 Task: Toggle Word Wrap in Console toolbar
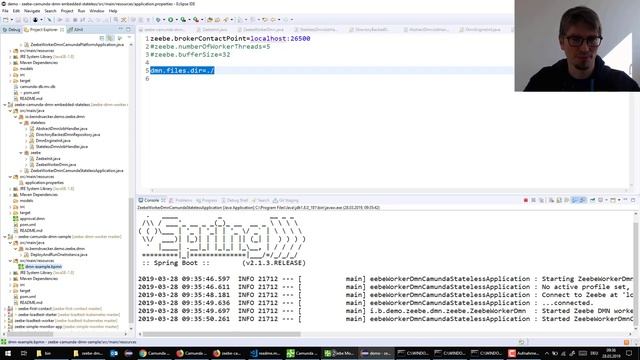(567, 200)
